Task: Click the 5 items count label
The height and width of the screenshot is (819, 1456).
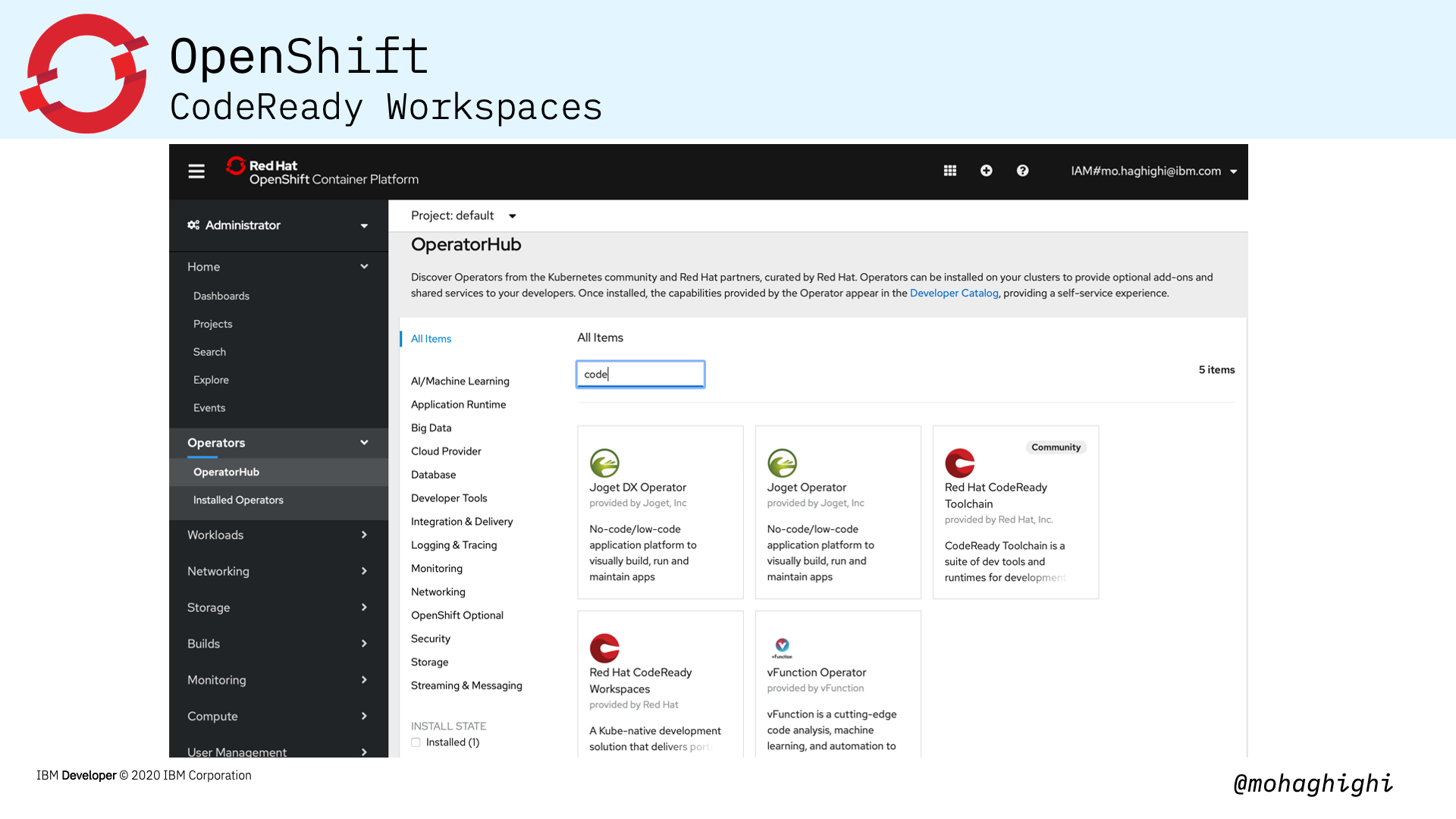Action: pyautogui.click(x=1216, y=370)
